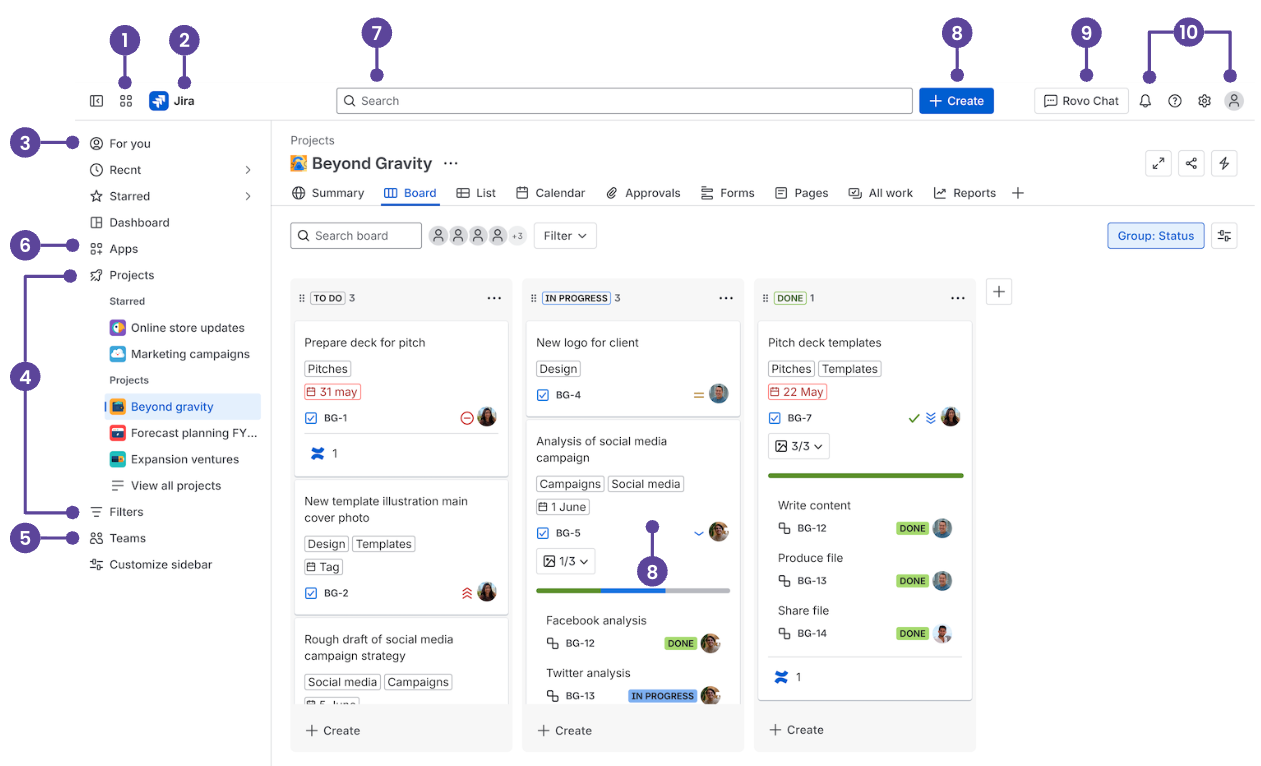Click the automation lightning bolt icon
Image resolution: width=1261 pixels, height=766 pixels.
click(1224, 164)
